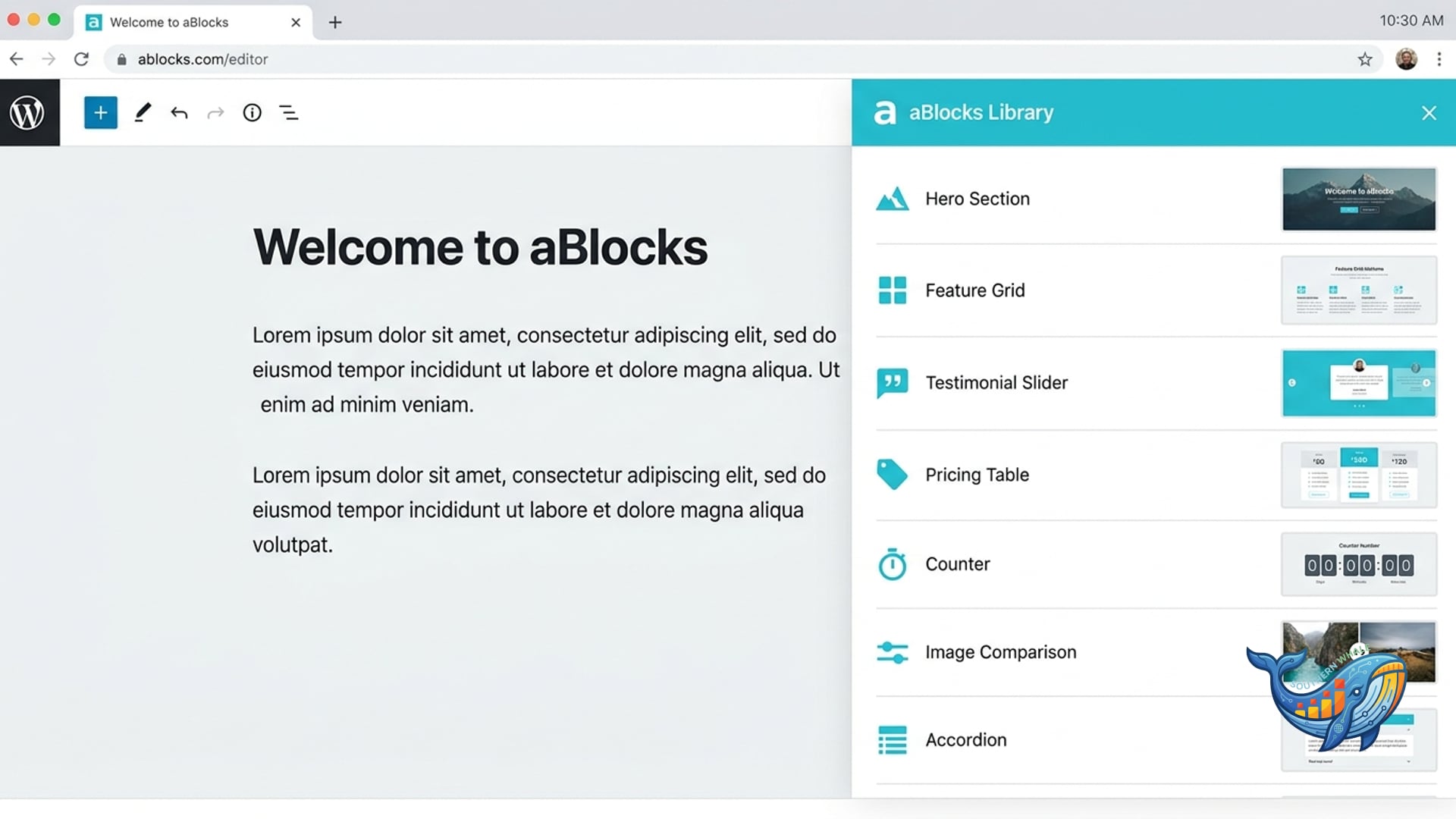
Task: Open the Feature Grid preview thumbnail
Action: [1359, 290]
